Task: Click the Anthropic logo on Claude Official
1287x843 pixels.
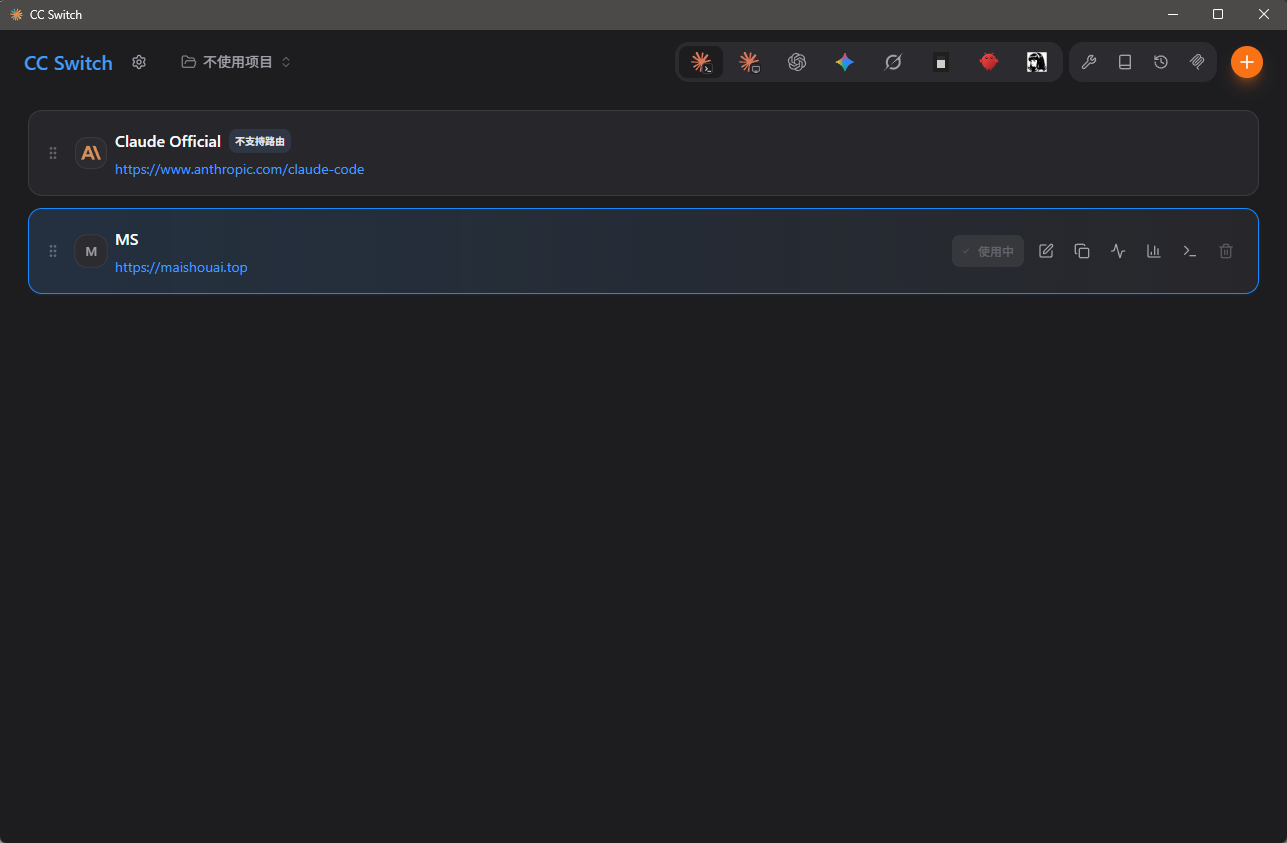Action: [x=91, y=153]
